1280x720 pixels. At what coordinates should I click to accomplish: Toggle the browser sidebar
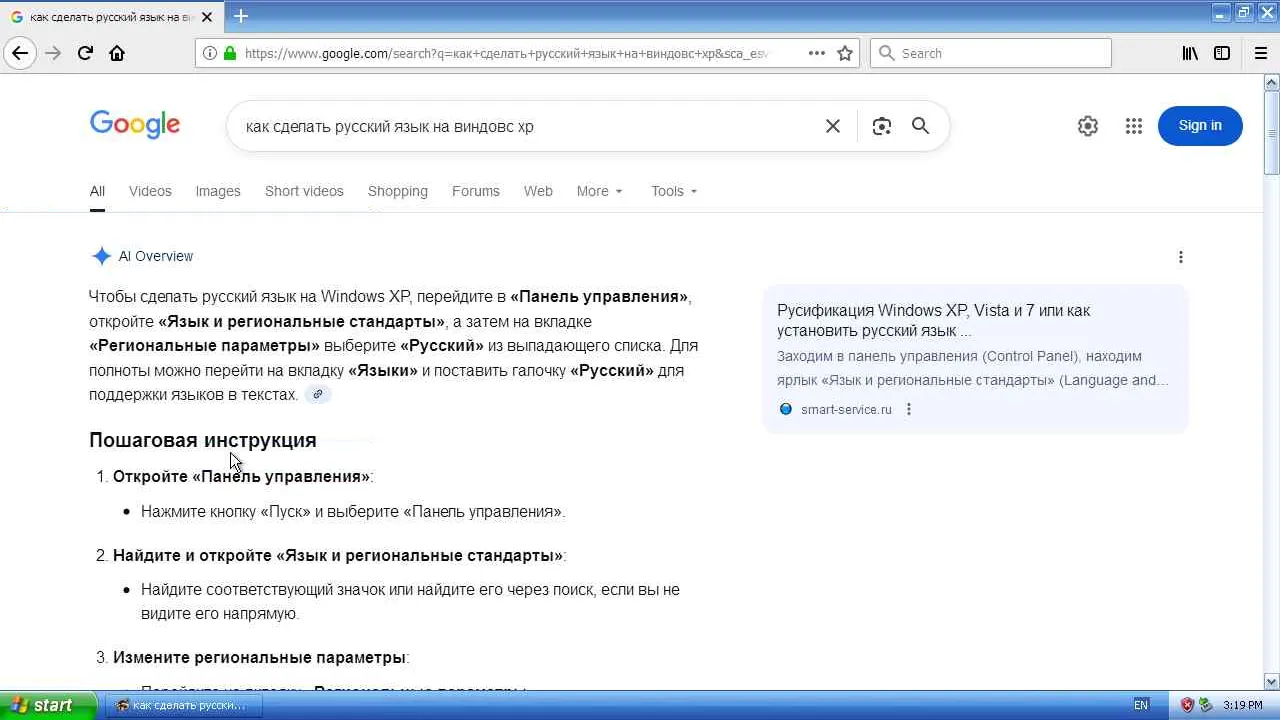(x=1222, y=53)
